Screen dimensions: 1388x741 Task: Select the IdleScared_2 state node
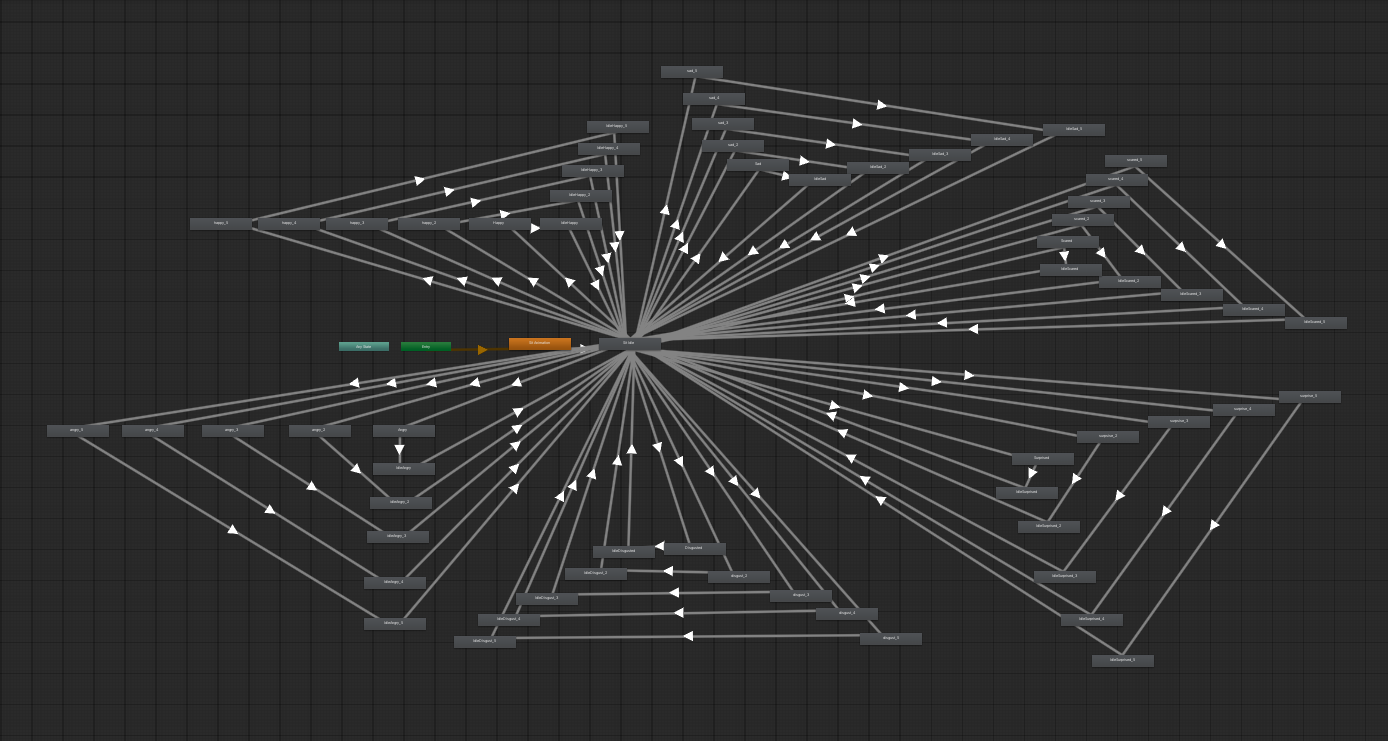pos(1130,282)
